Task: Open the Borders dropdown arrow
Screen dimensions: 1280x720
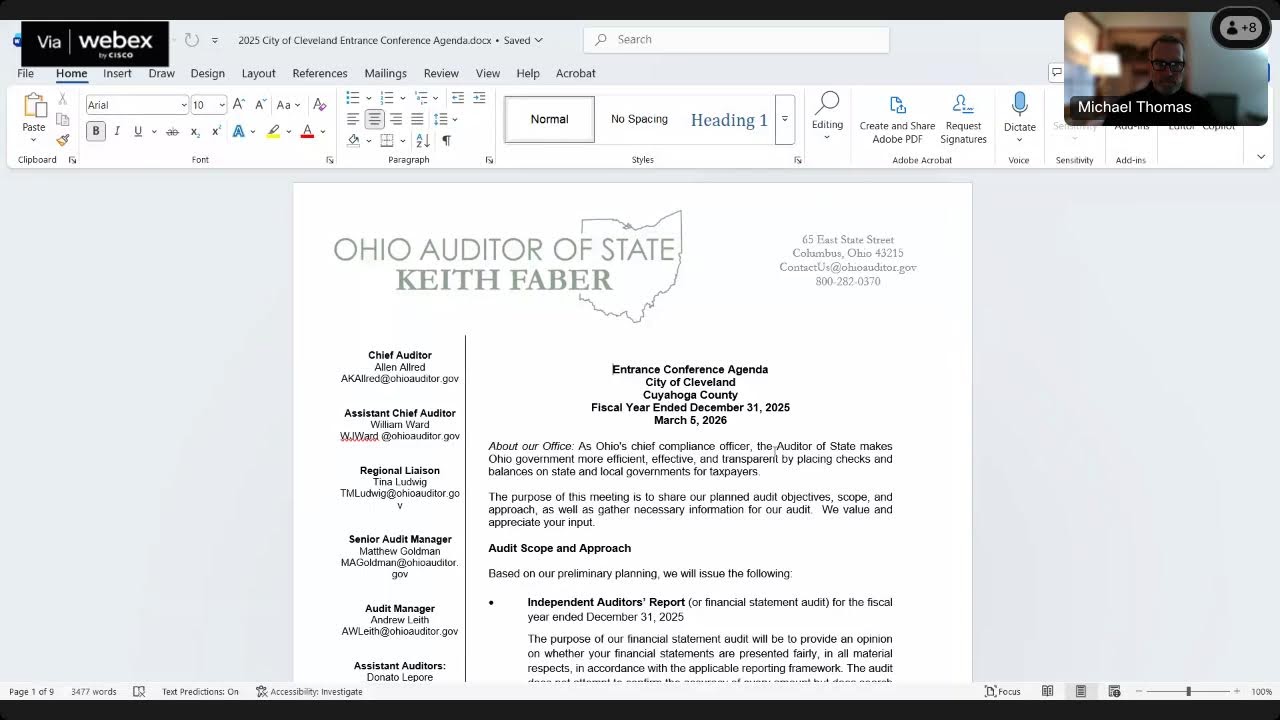Action: point(401,141)
